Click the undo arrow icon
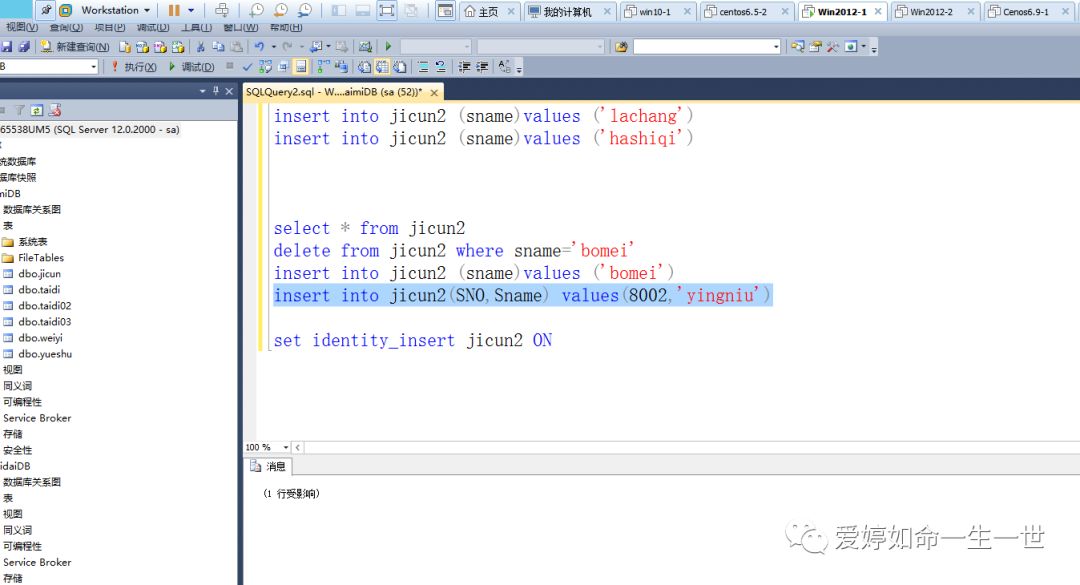Image resolution: width=1080 pixels, height=585 pixels. click(259, 47)
